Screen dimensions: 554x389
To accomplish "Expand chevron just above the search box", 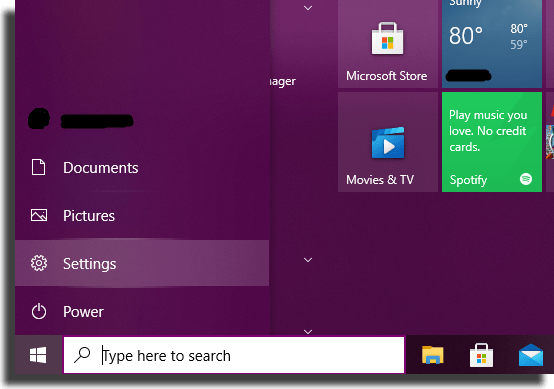I will [x=308, y=332].
